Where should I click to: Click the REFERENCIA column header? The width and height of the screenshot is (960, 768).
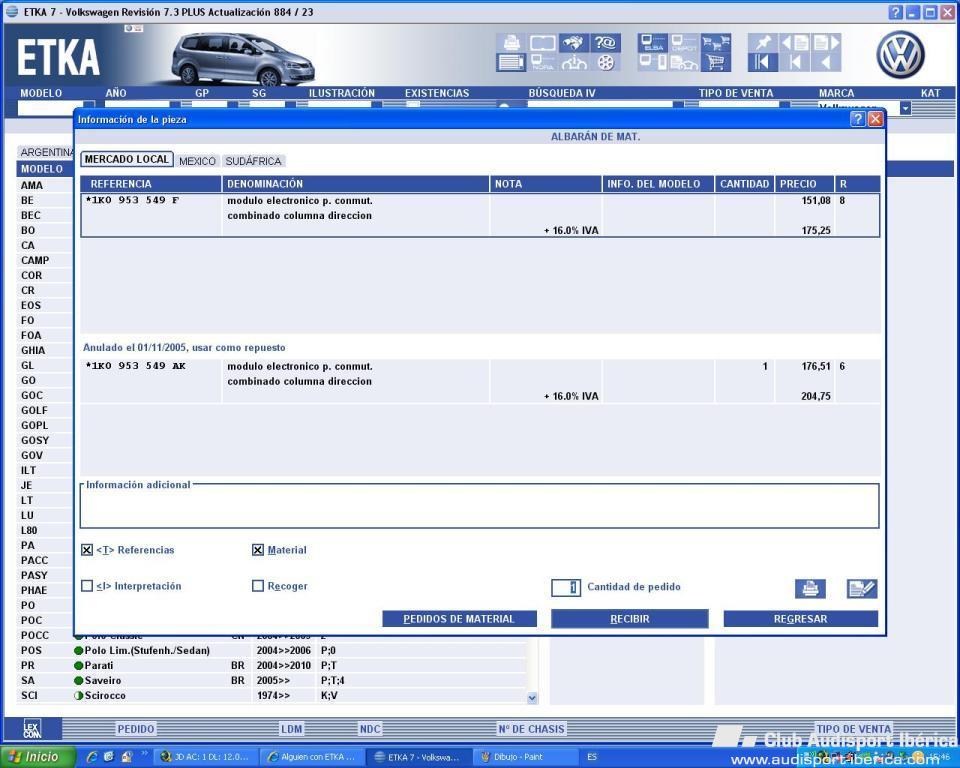coord(151,184)
